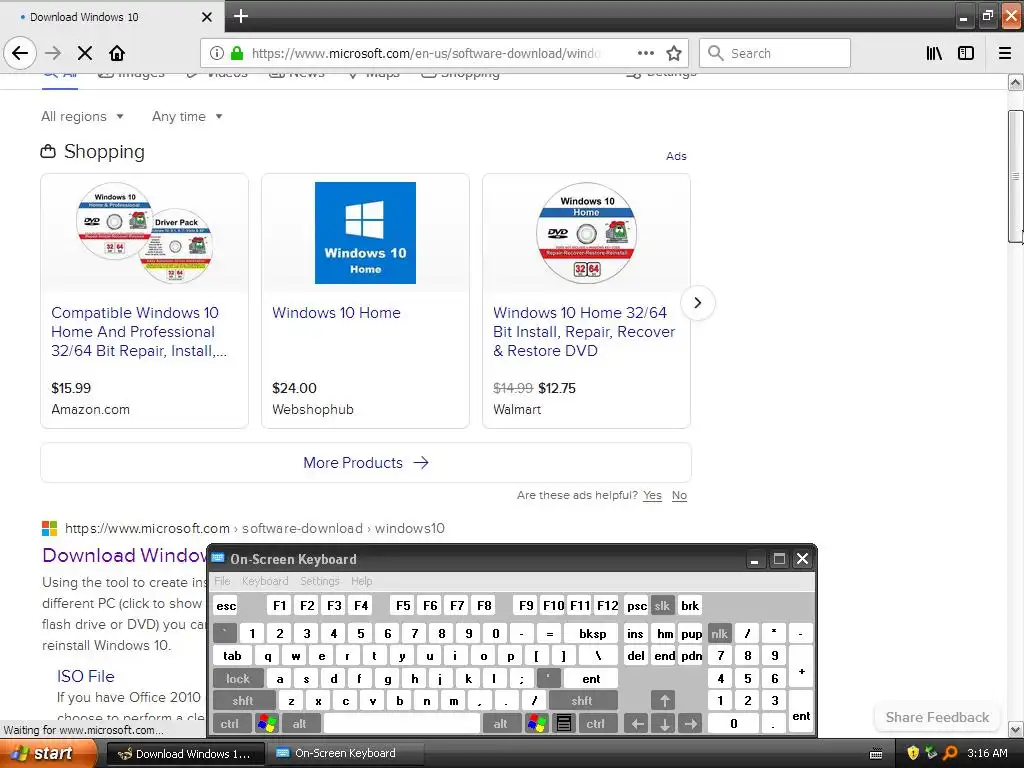The height and width of the screenshot is (768, 1024).
Task: Click the forward navigation arrow
Action: 53,53
